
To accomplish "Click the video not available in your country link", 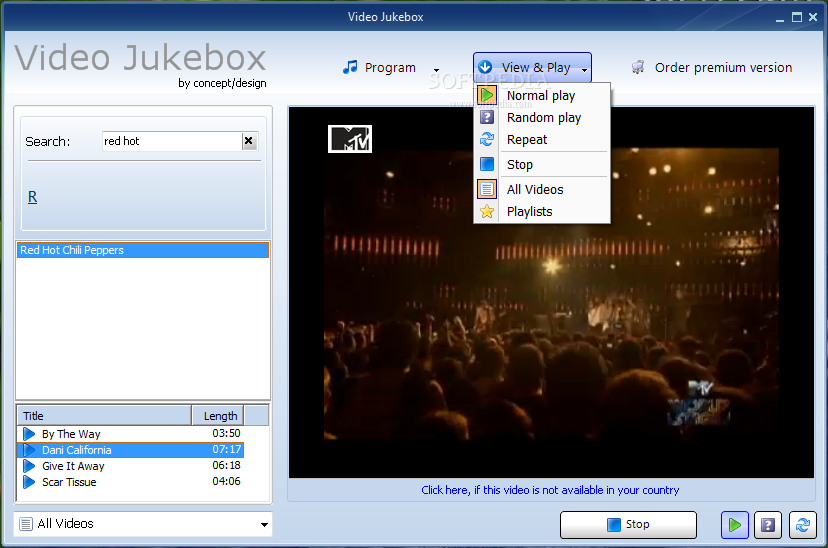I will [550, 490].
